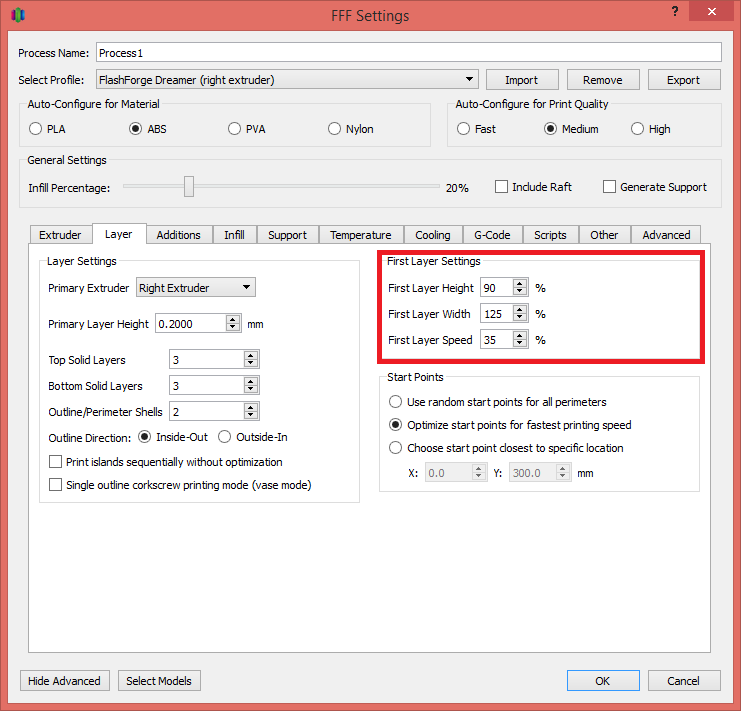Click the Infill Percentage slider handle

[189, 186]
